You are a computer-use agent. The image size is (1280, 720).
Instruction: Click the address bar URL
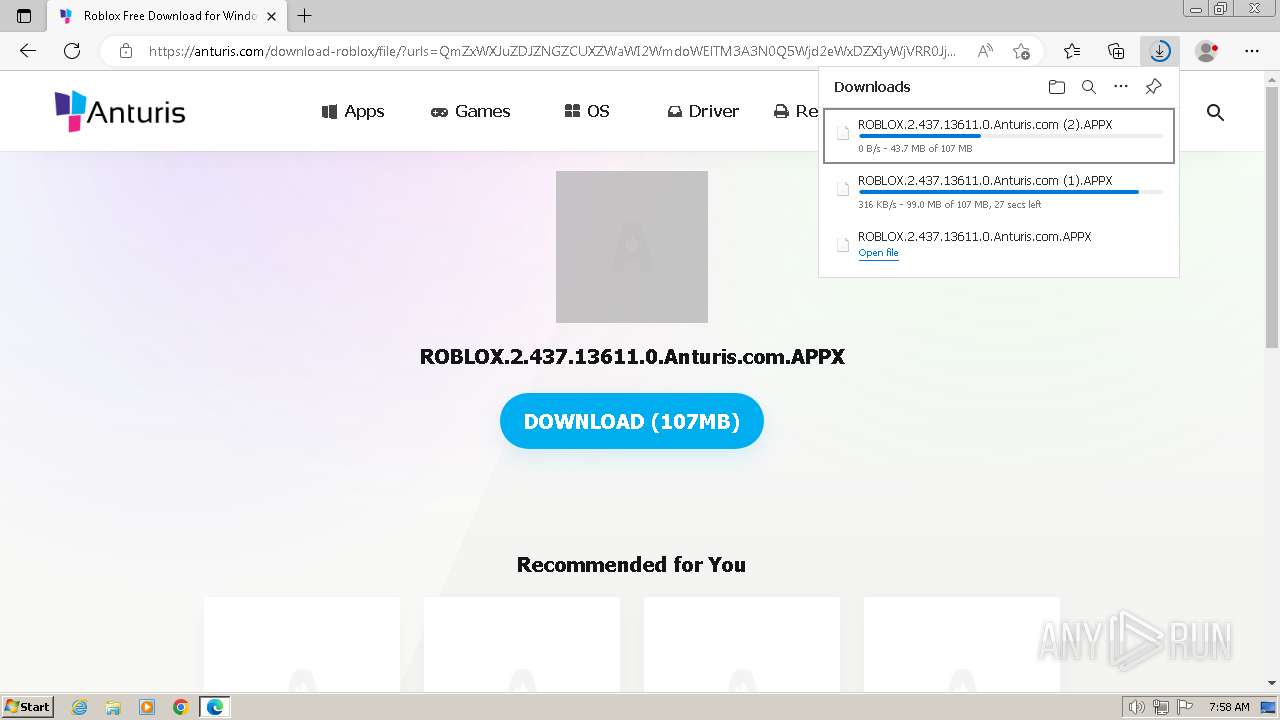(x=552, y=51)
